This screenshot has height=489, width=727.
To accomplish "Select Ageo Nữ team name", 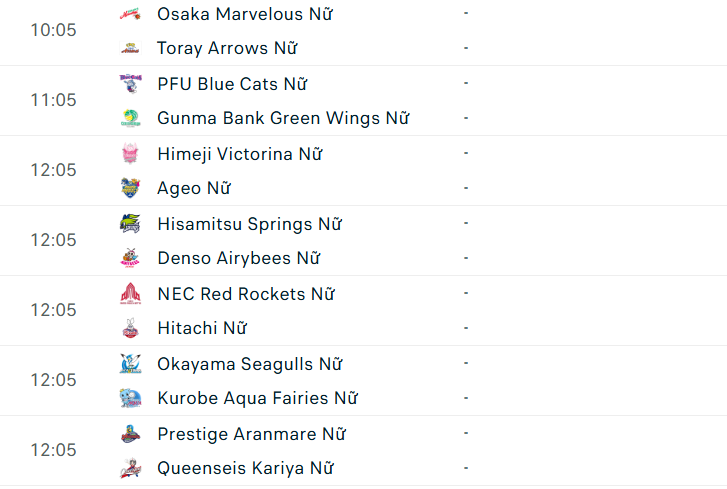I will pyautogui.click(x=194, y=188).
